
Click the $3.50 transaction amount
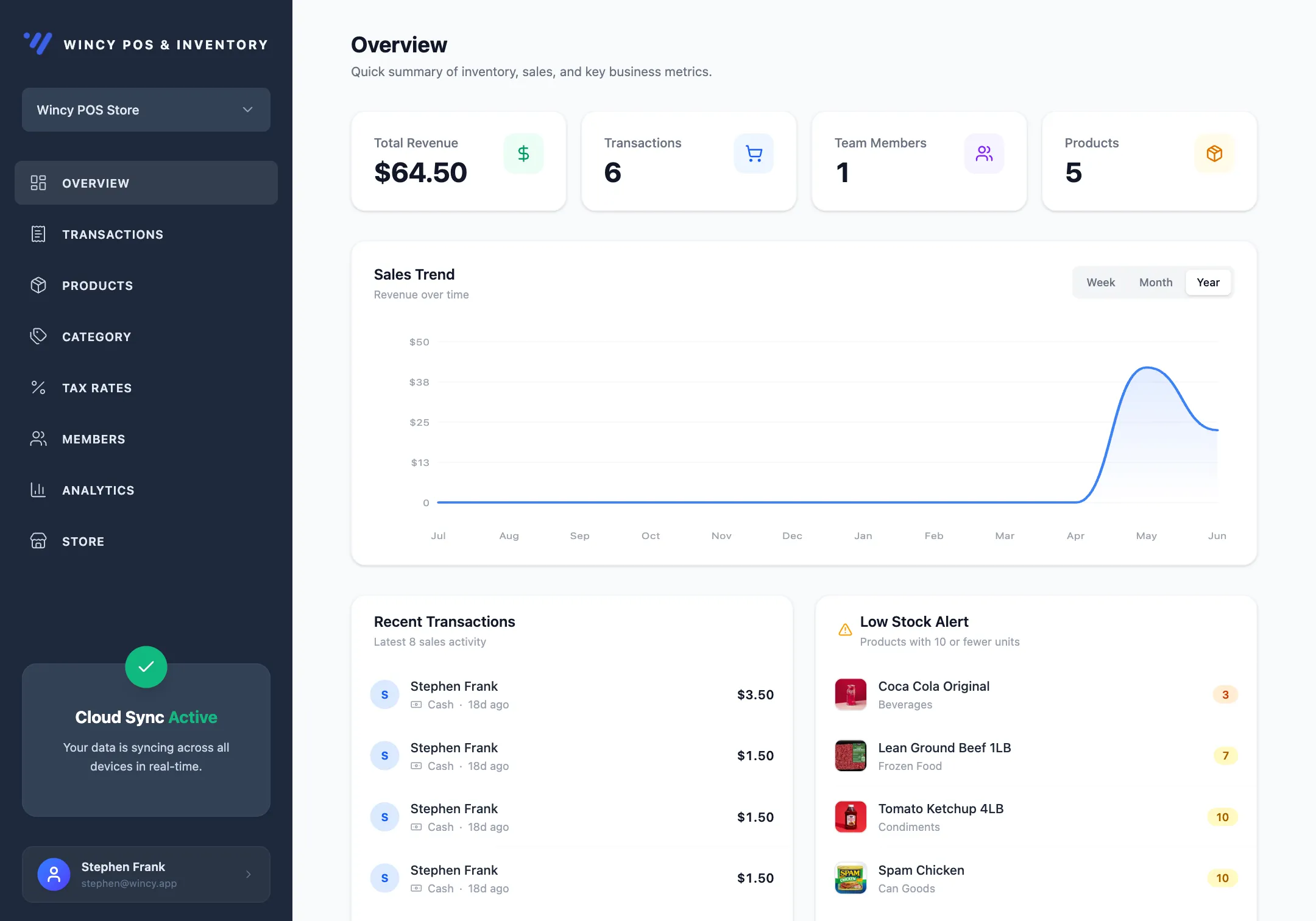point(755,694)
